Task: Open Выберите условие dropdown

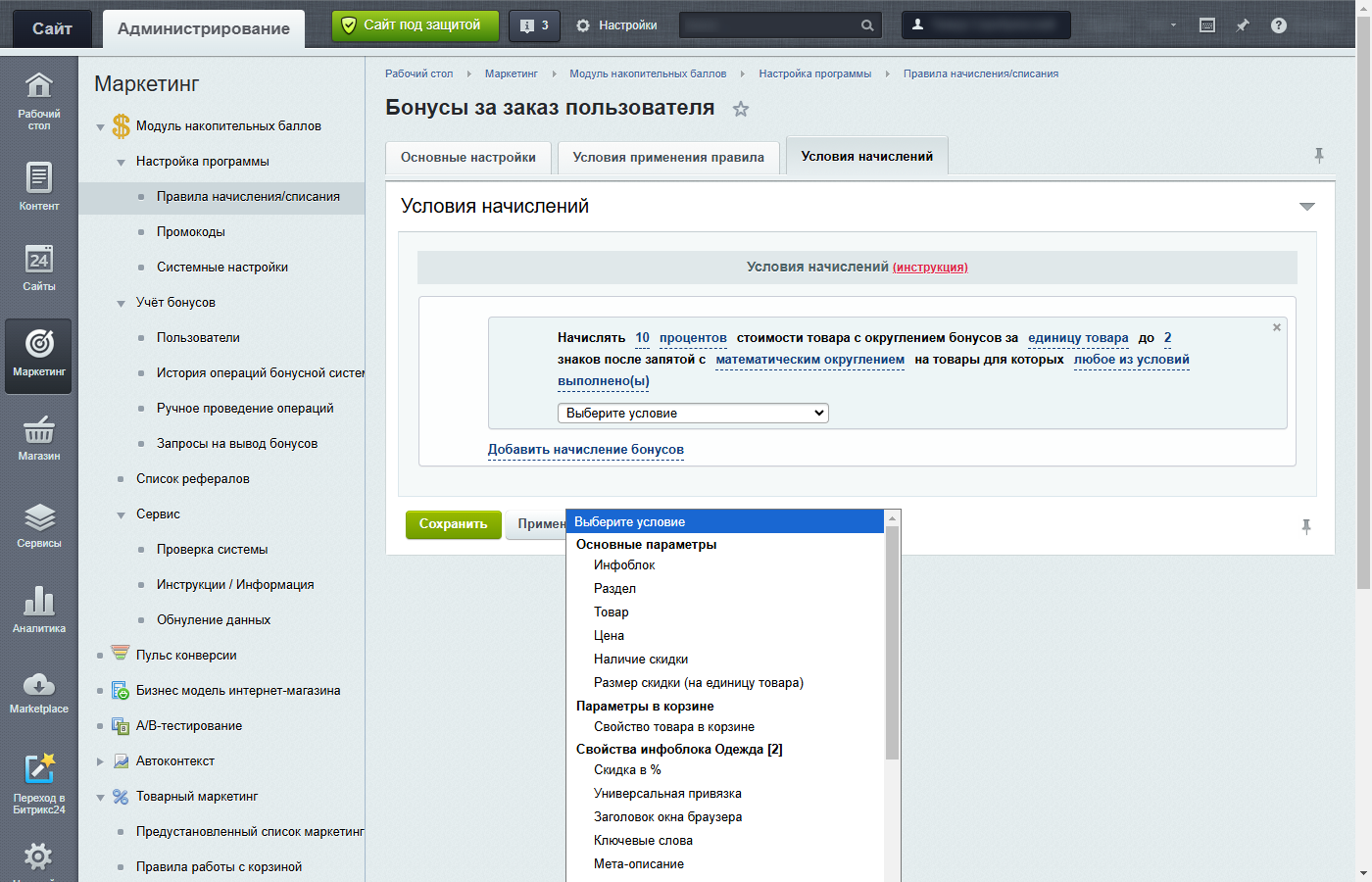Action: 693,413
